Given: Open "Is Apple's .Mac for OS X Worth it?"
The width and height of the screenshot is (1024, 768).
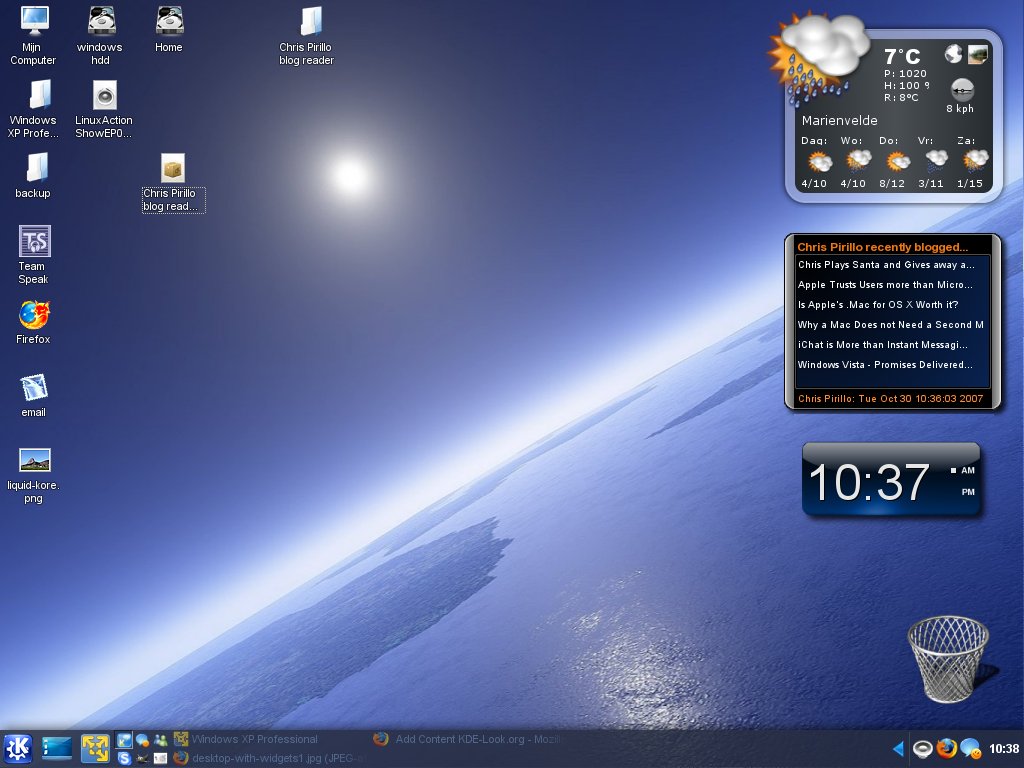Looking at the screenshot, I should pos(878,304).
